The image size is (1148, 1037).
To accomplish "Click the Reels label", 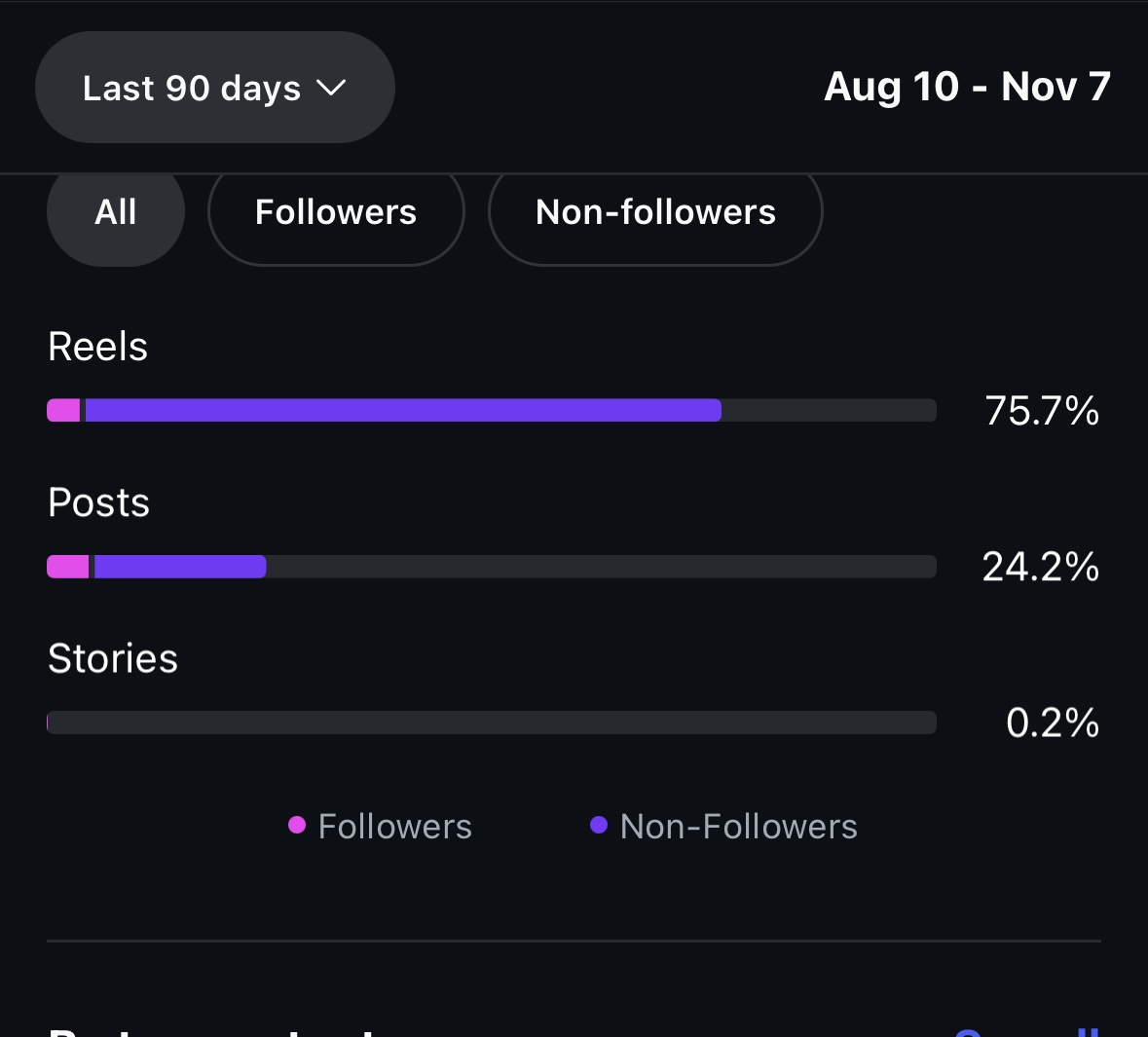I will [98, 347].
